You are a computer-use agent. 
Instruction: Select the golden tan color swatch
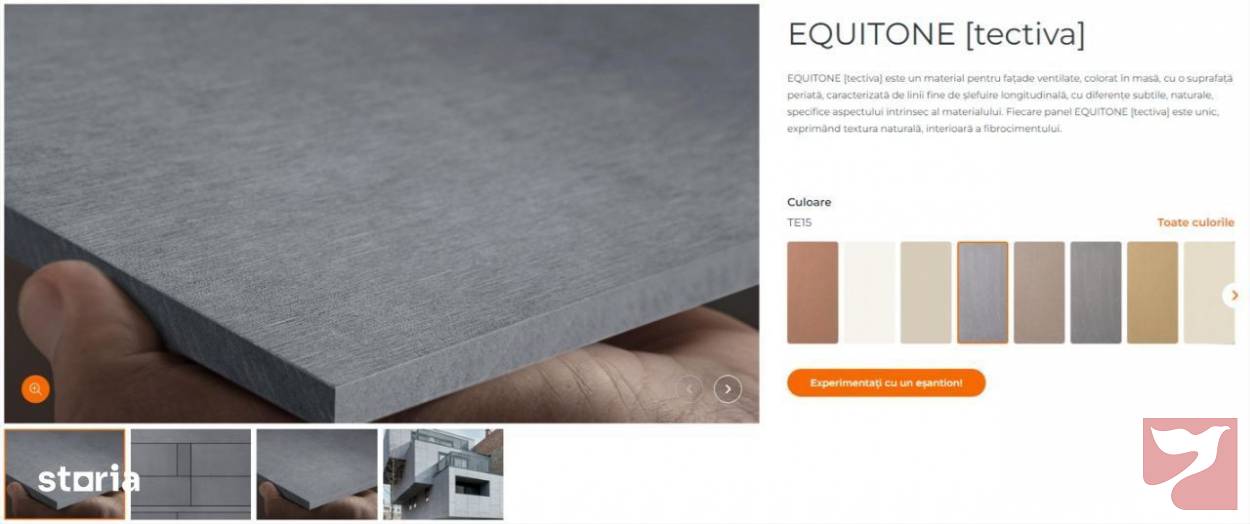click(x=1152, y=293)
